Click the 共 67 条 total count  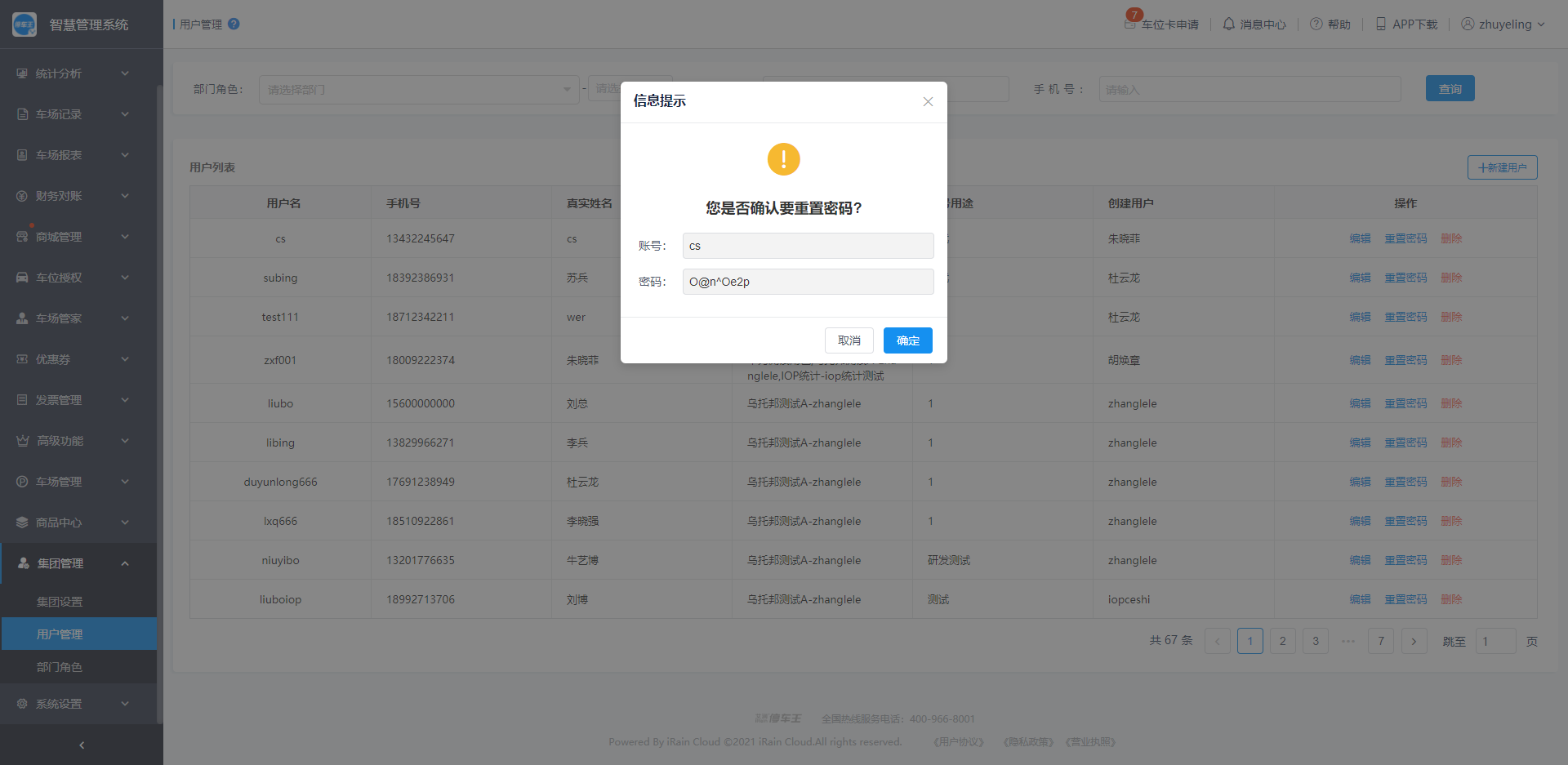click(x=1171, y=641)
